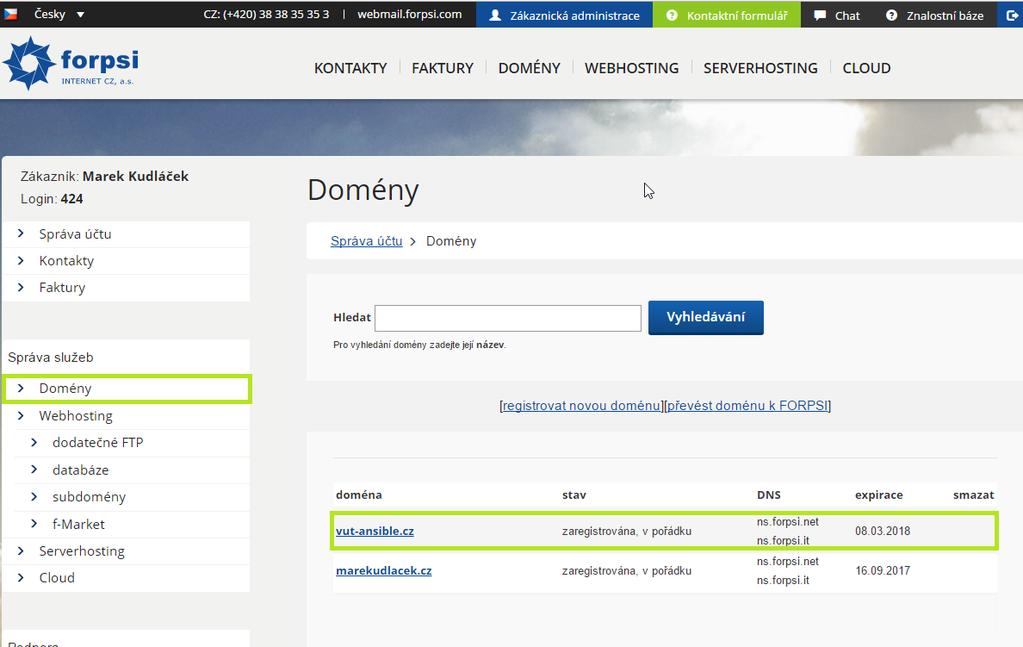
Task: Click the smazat column header
Action: 973,495
